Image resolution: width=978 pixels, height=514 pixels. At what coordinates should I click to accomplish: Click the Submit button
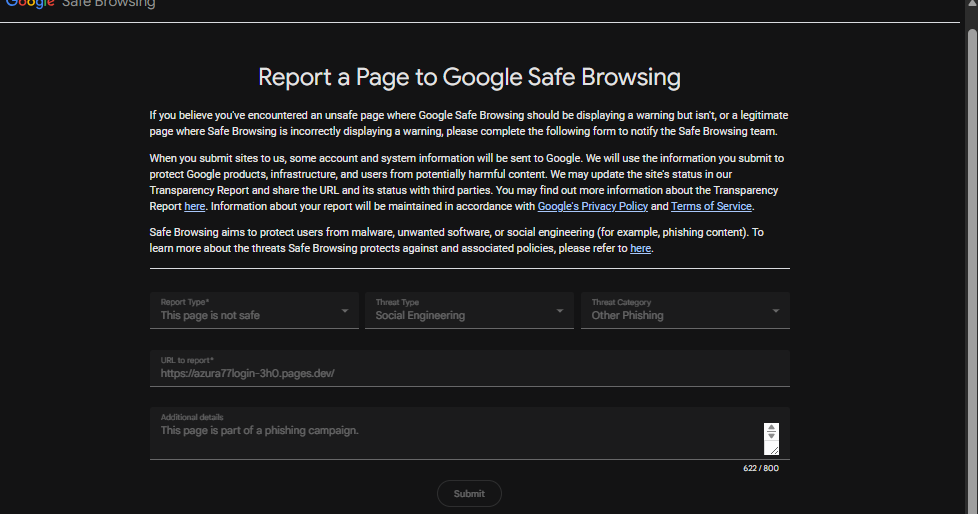click(x=469, y=493)
